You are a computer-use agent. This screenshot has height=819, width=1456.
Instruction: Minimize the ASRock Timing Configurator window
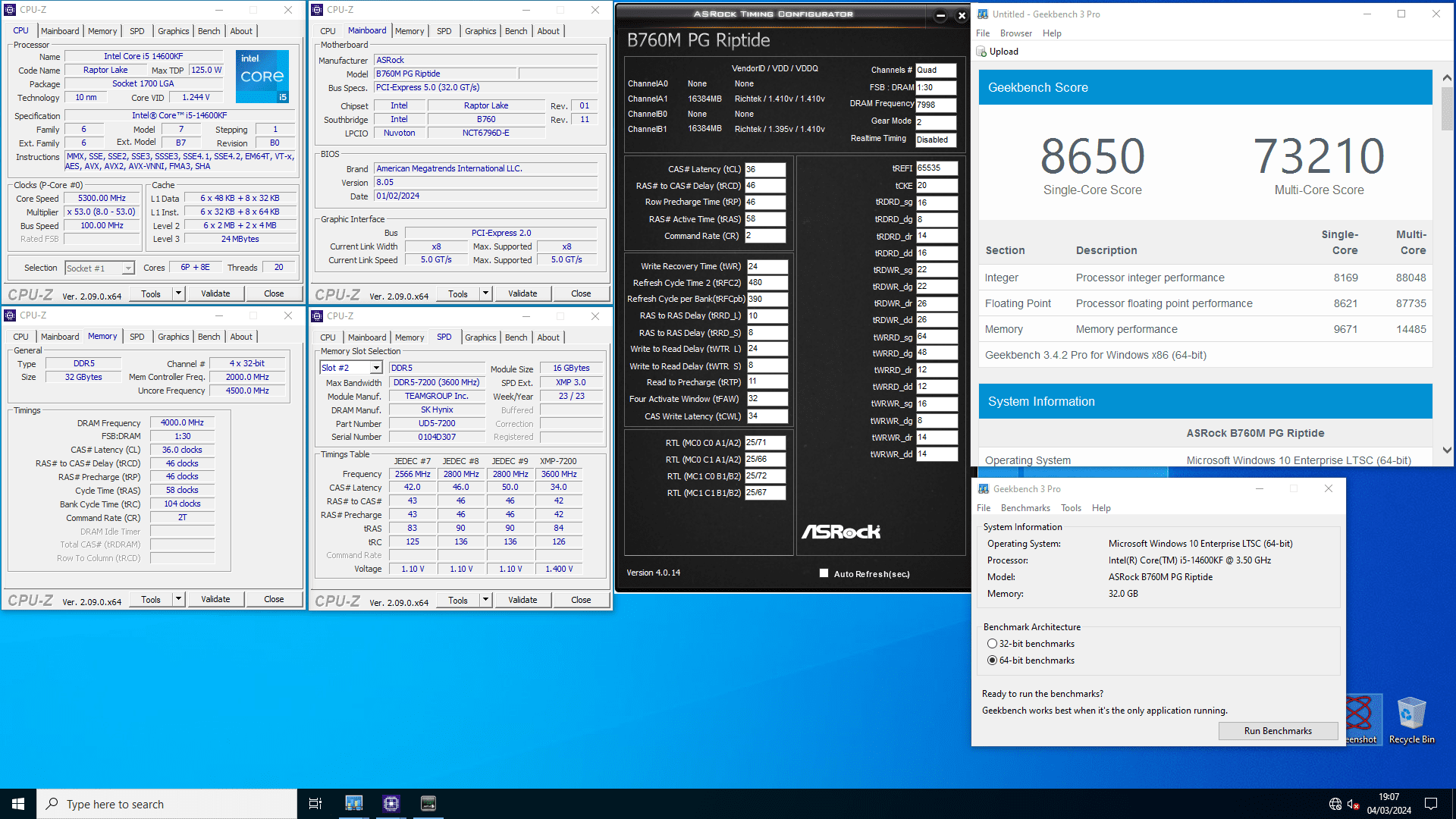(x=940, y=15)
